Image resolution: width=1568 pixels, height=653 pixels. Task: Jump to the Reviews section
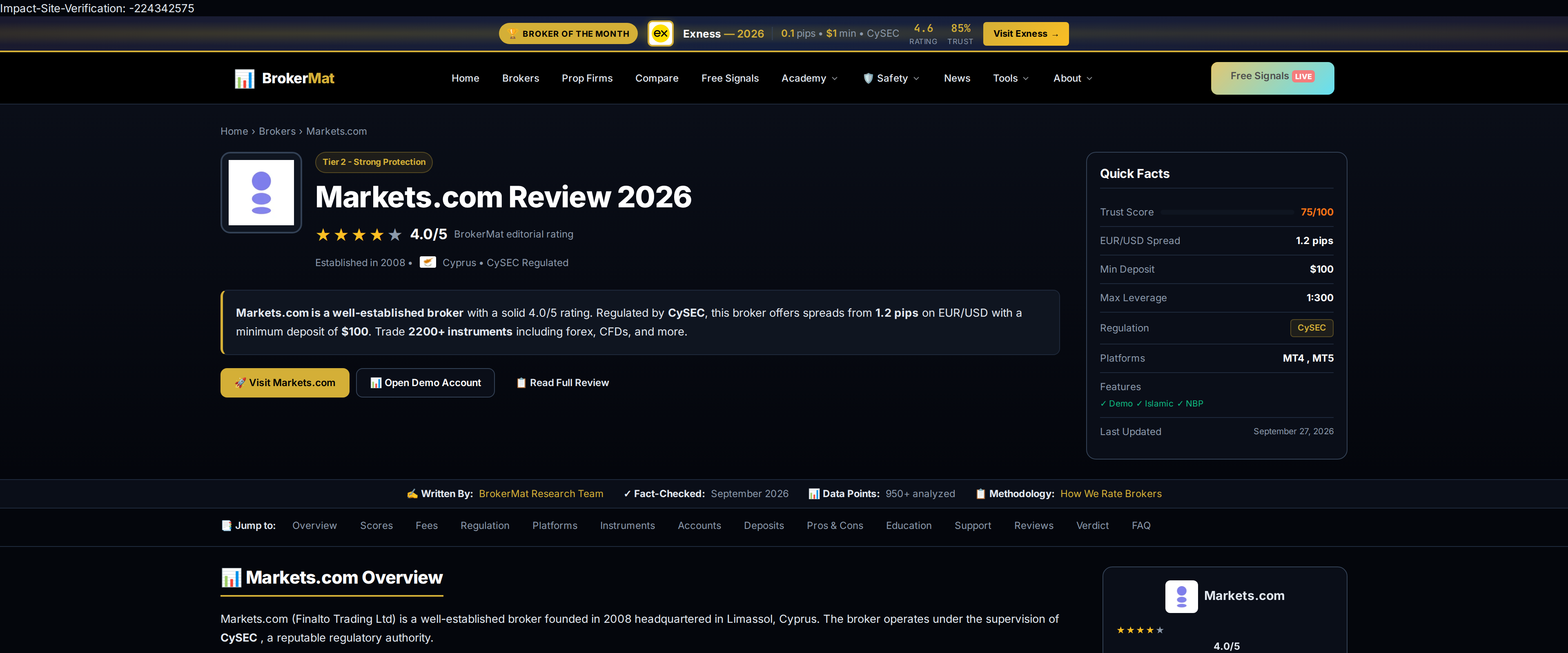pos(1033,525)
